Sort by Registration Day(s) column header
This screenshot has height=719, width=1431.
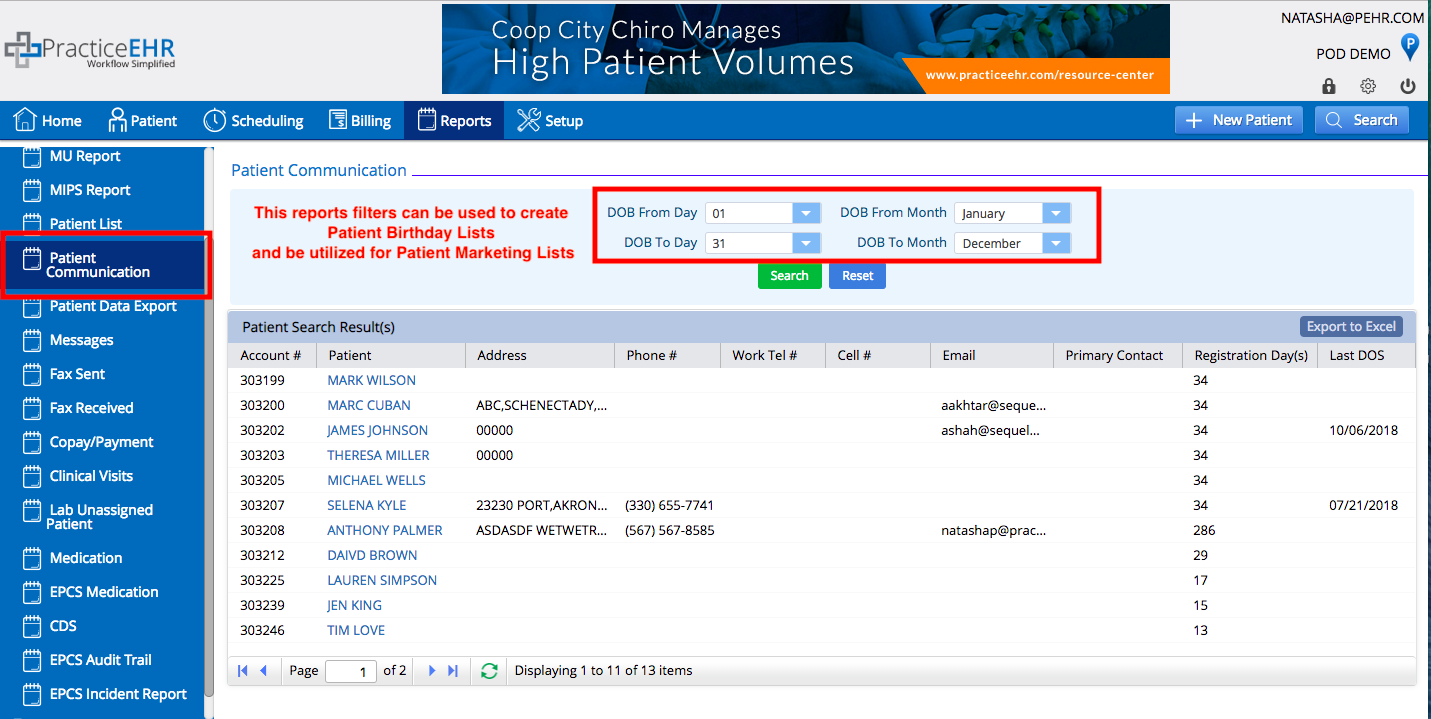click(x=1250, y=355)
